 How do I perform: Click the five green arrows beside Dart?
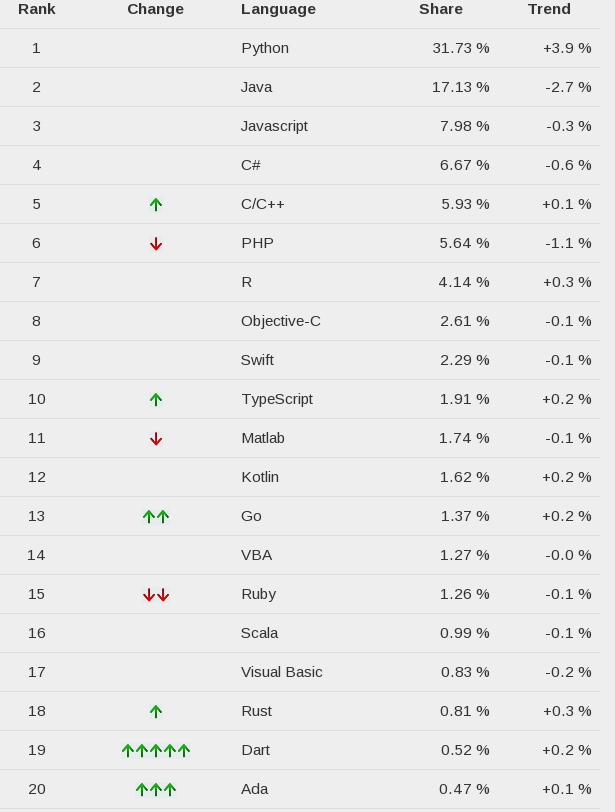[156, 750]
